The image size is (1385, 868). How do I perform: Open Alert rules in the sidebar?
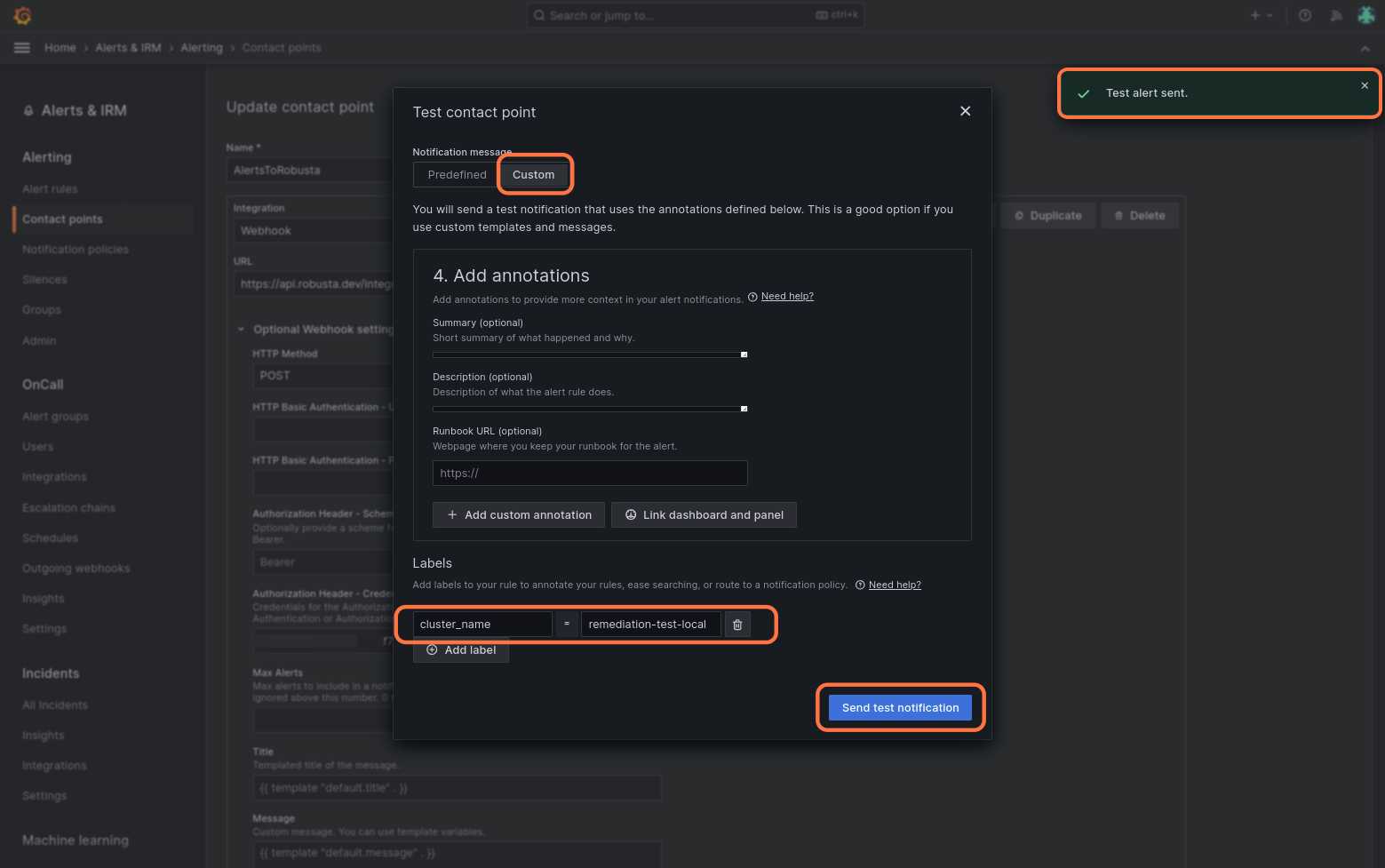coord(50,189)
